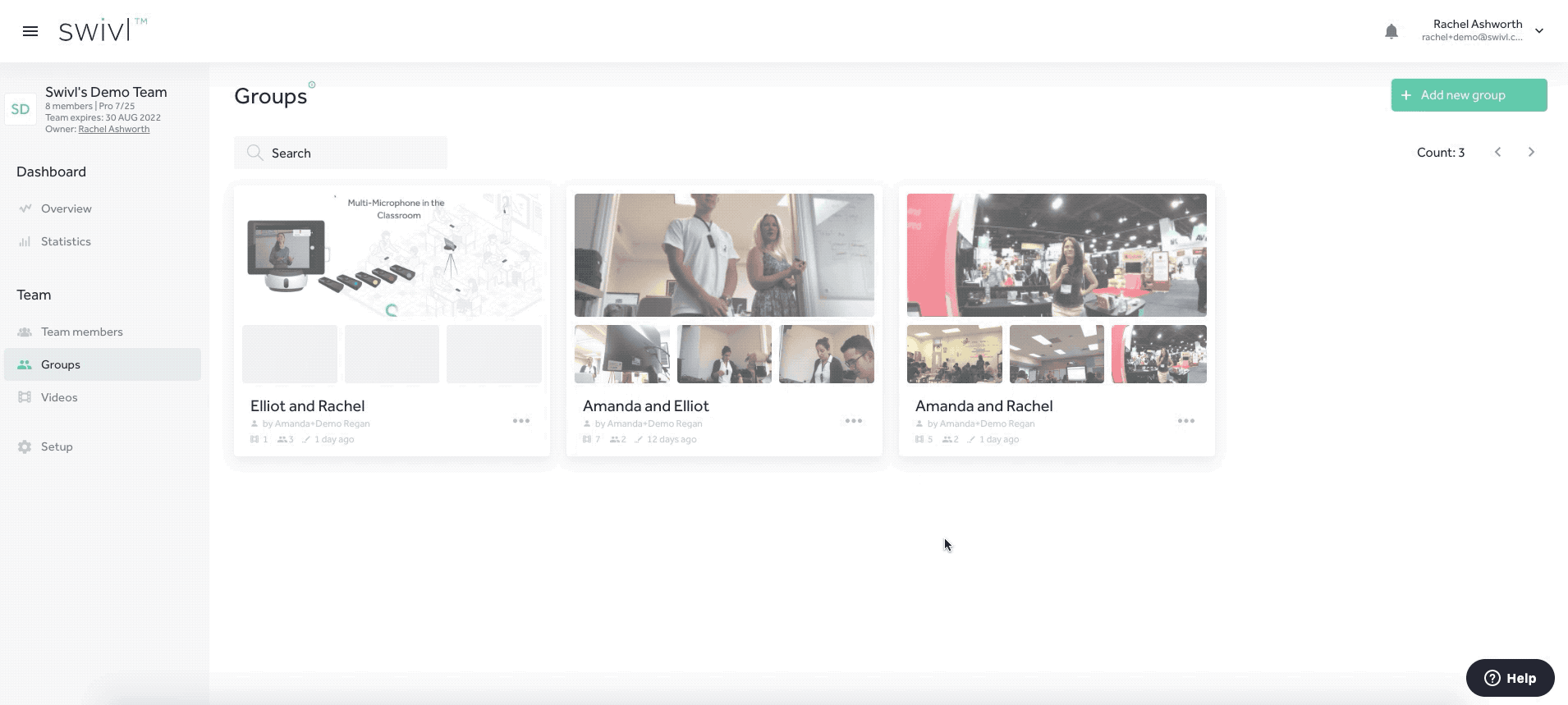Image resolution: width=1568 pixels, height=705 pixels.
Task: Click the Rachel Ashworth owner link
Action: click(x=113, y=129)
